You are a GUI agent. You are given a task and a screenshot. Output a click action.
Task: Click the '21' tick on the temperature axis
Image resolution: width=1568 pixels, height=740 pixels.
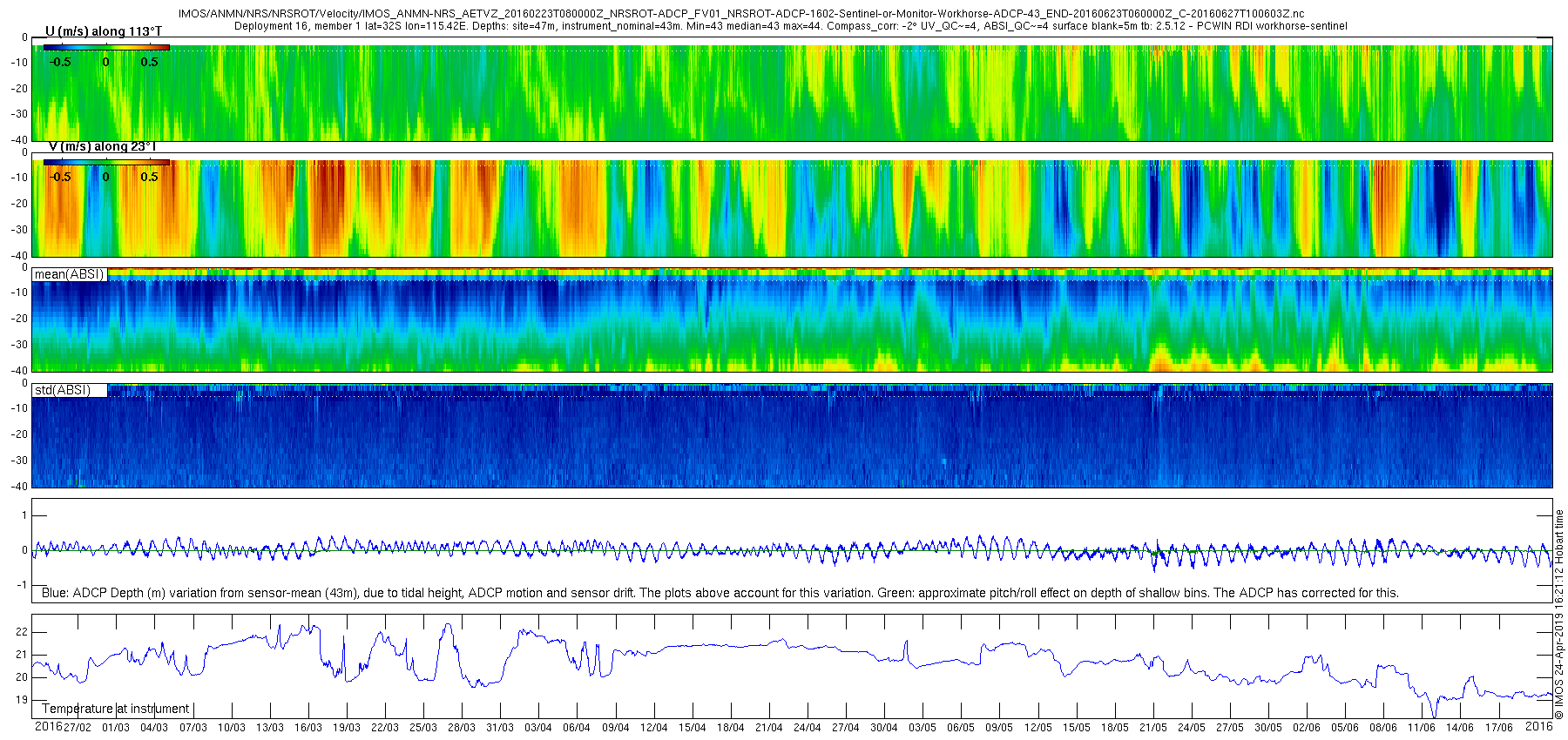(22, 655)
